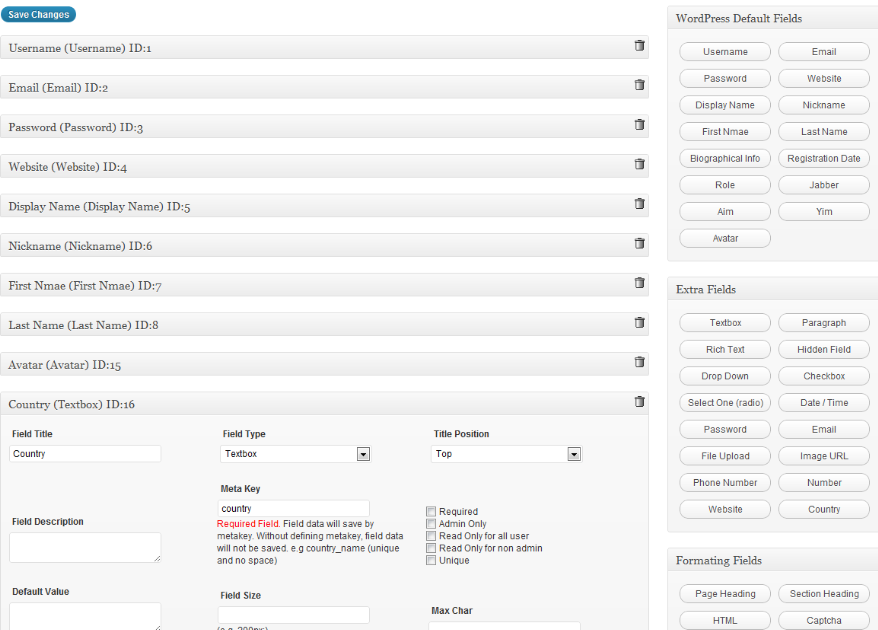
Task: Expand the Website (Website) ID:4 row
Action: click(324, 167)
